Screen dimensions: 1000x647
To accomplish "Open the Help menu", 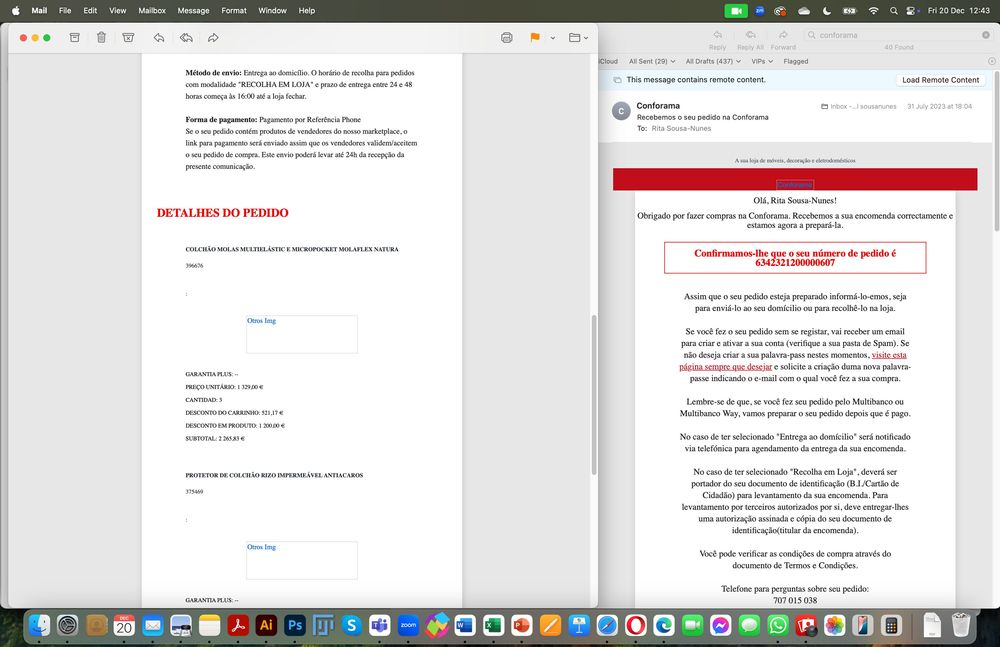I will [x=307, y=10].
